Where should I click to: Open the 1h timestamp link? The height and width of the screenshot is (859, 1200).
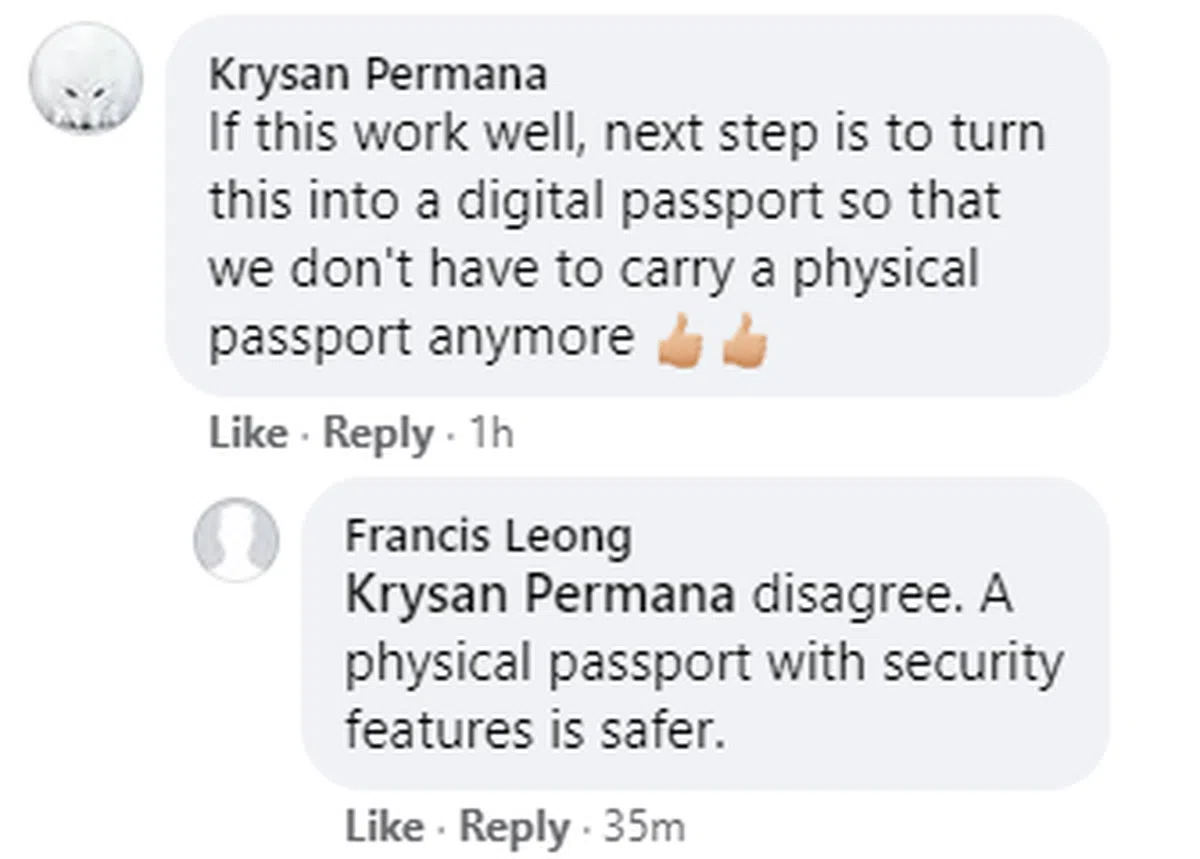(491, 434)
